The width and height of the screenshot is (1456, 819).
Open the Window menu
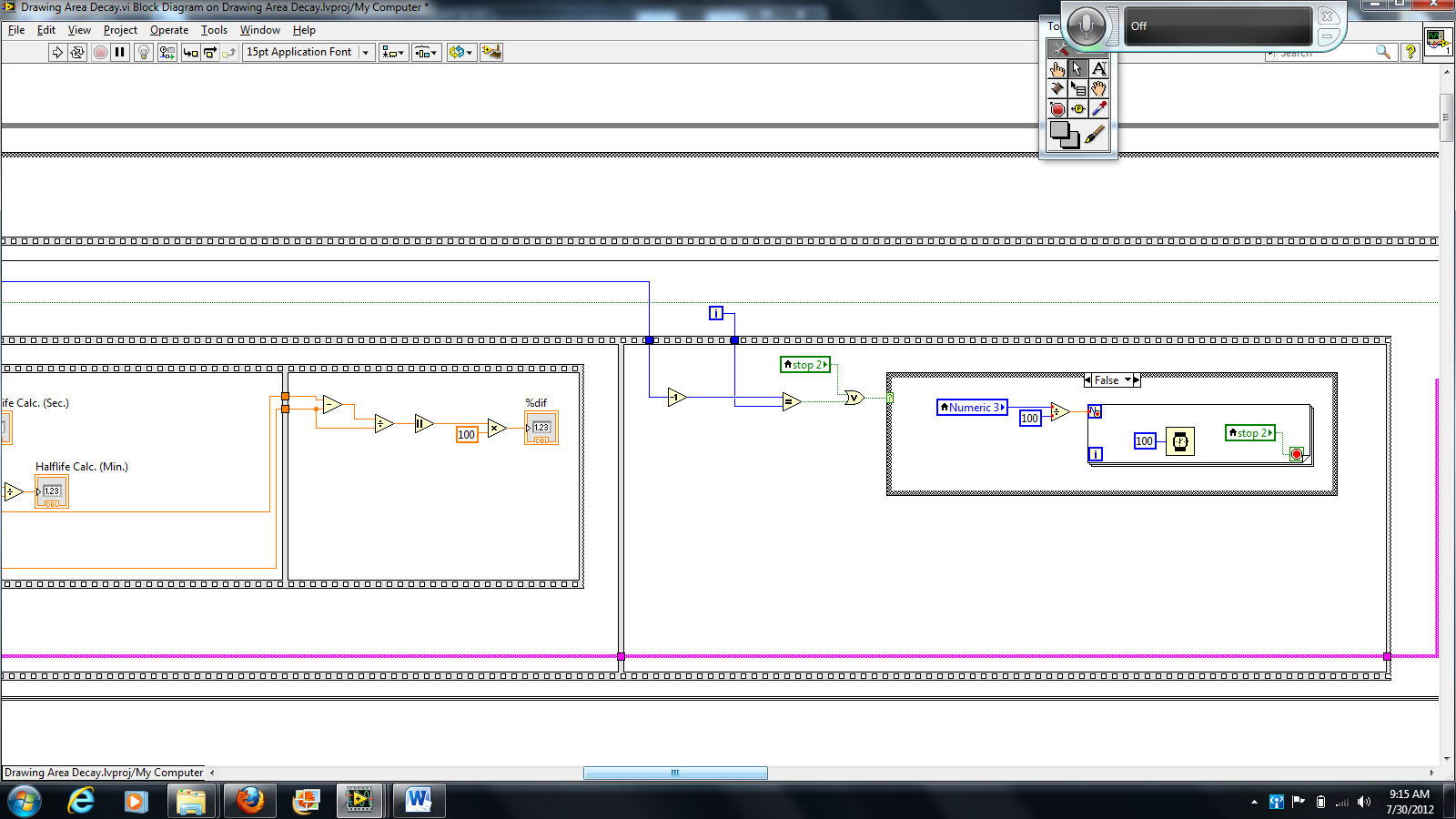[260, 30]
